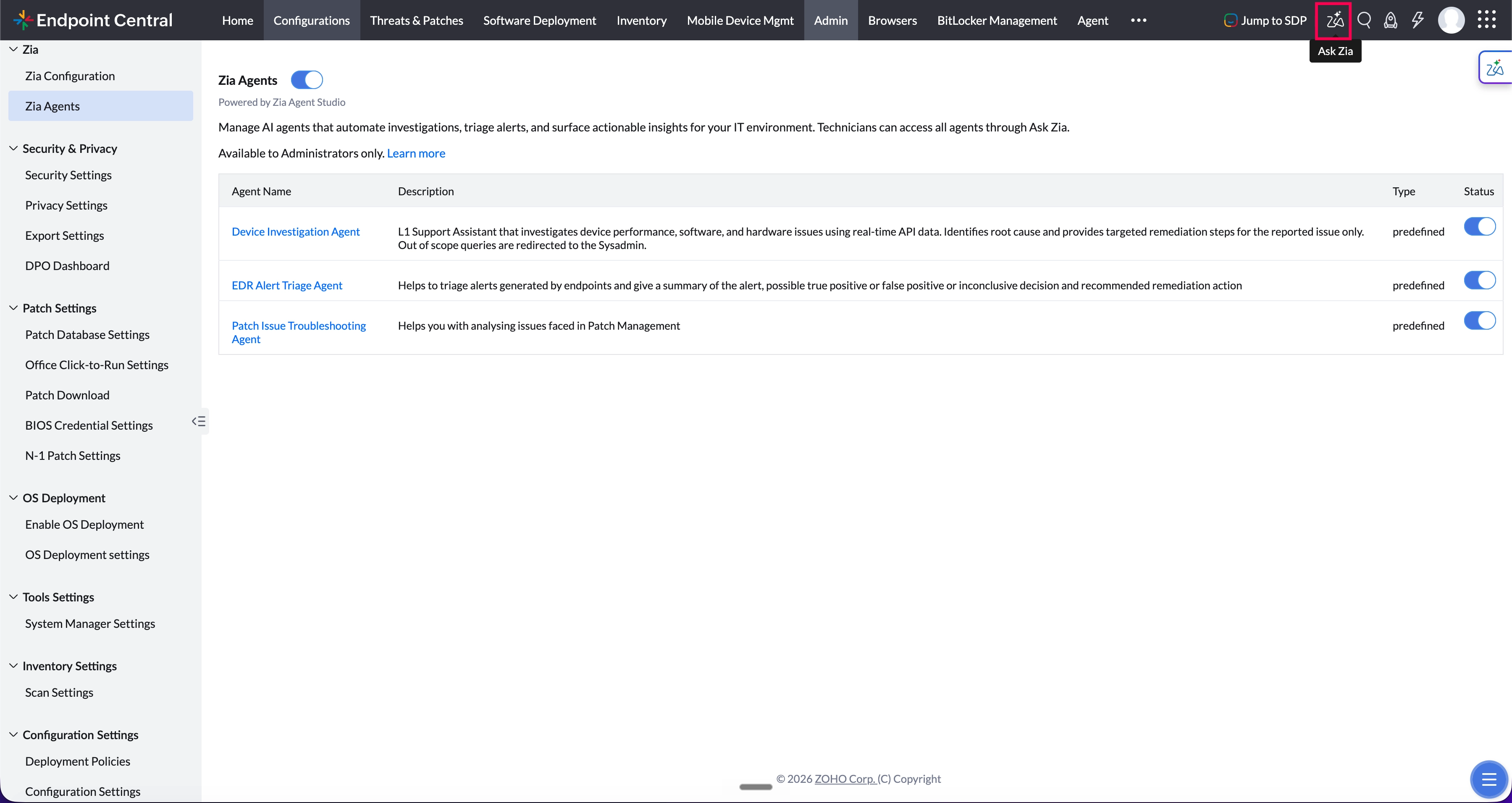Open Patch Database Settings

(100, 335)
